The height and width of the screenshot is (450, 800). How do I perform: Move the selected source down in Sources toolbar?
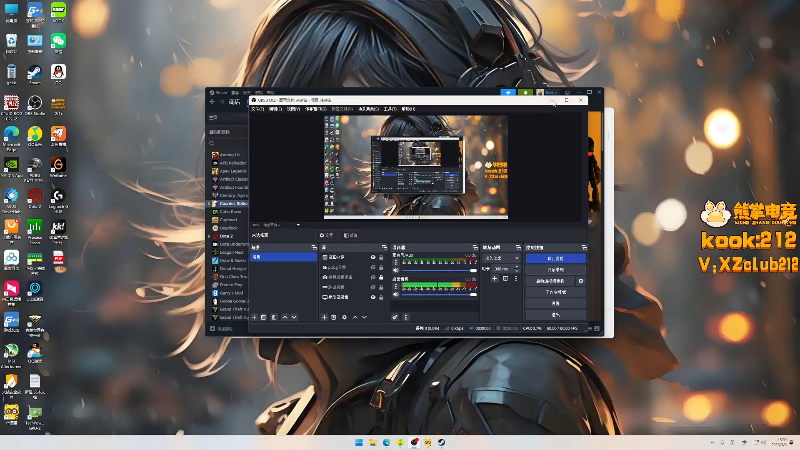(x=364, y=317)
